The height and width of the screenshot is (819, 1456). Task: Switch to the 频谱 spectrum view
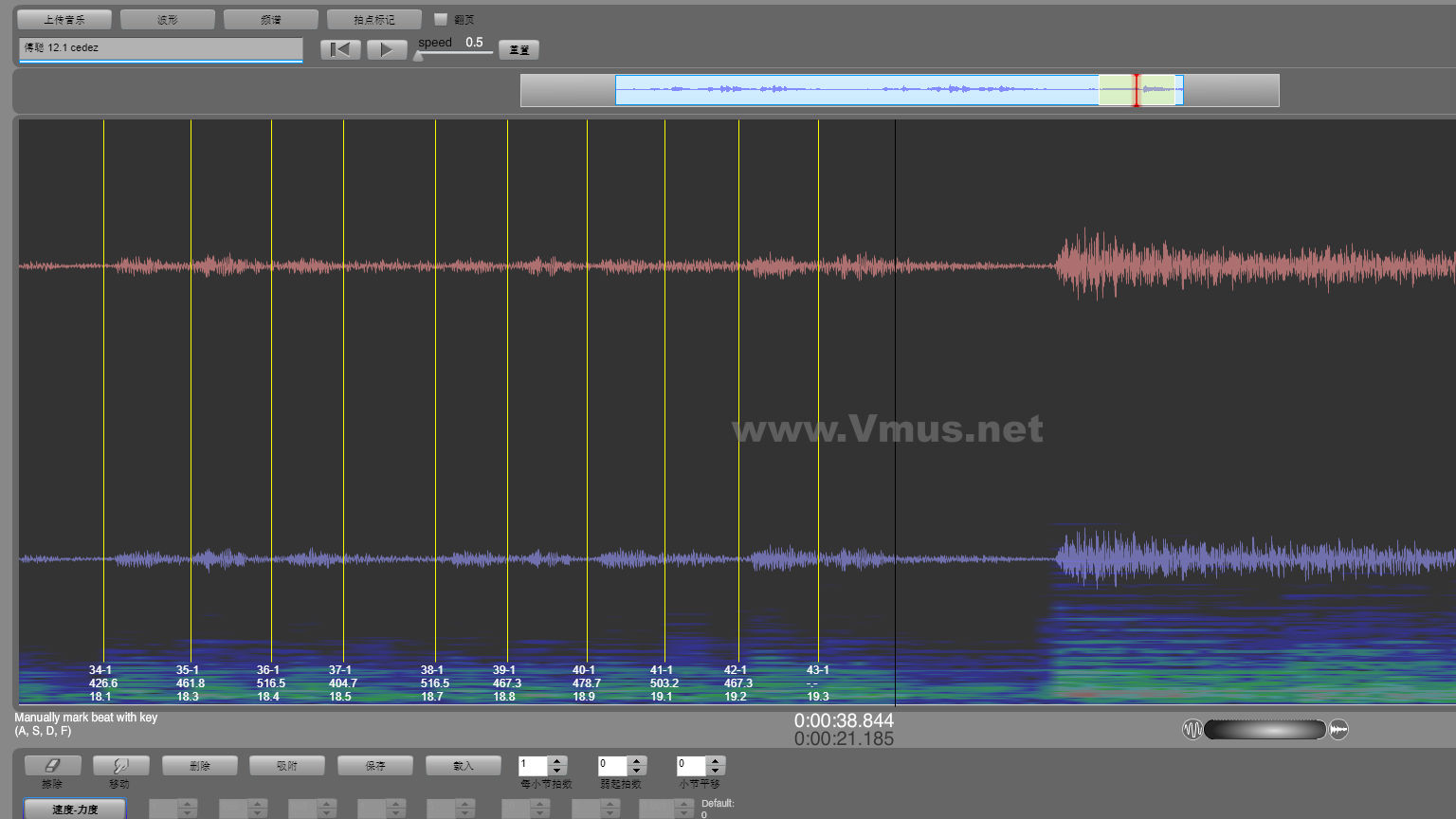tap(271, 19)
